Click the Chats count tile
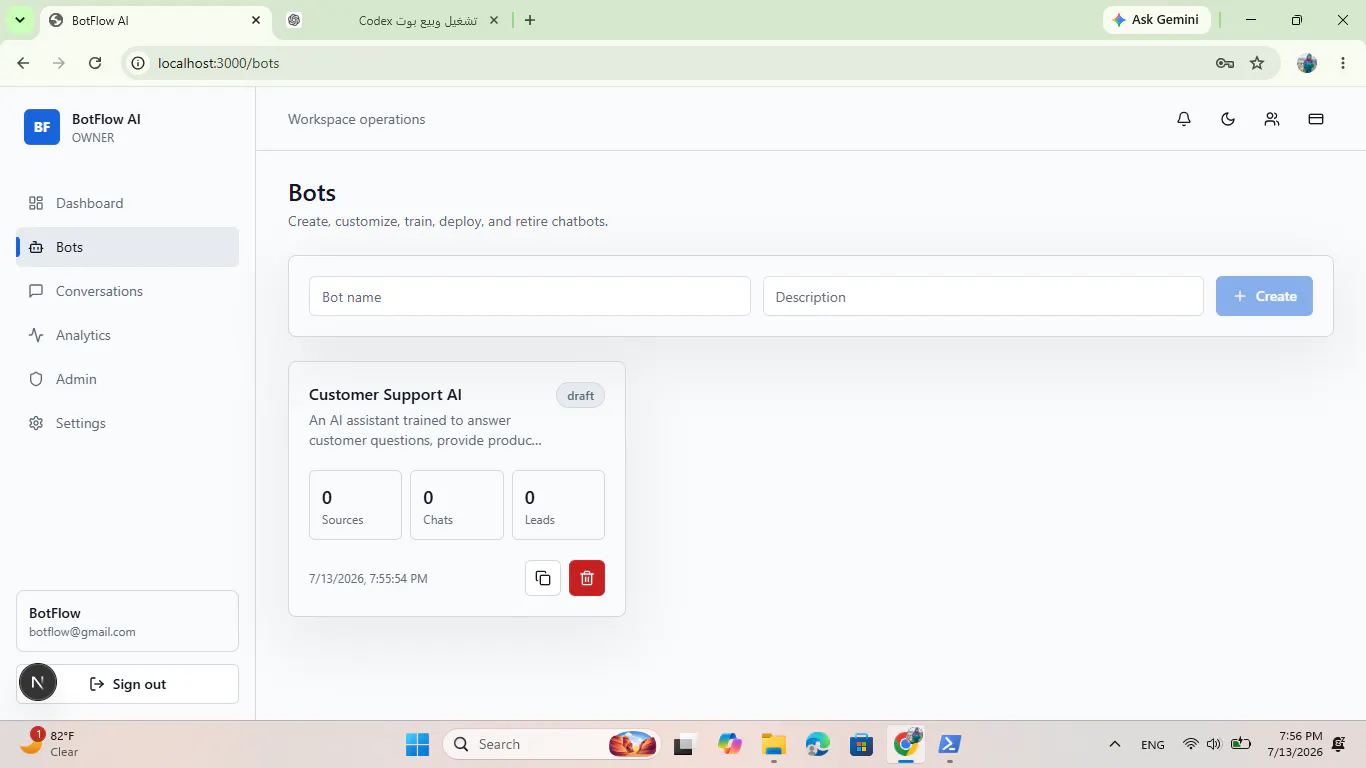Screen dimensions: 1366x768 click(x=457, y=505)
